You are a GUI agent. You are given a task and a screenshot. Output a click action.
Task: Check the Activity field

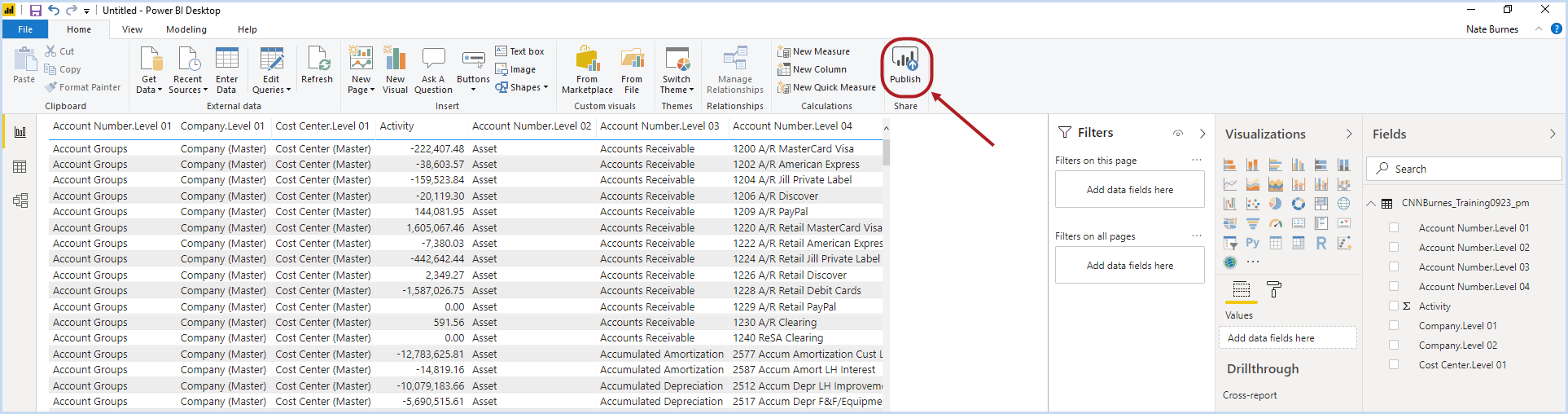pos(1393,306)
